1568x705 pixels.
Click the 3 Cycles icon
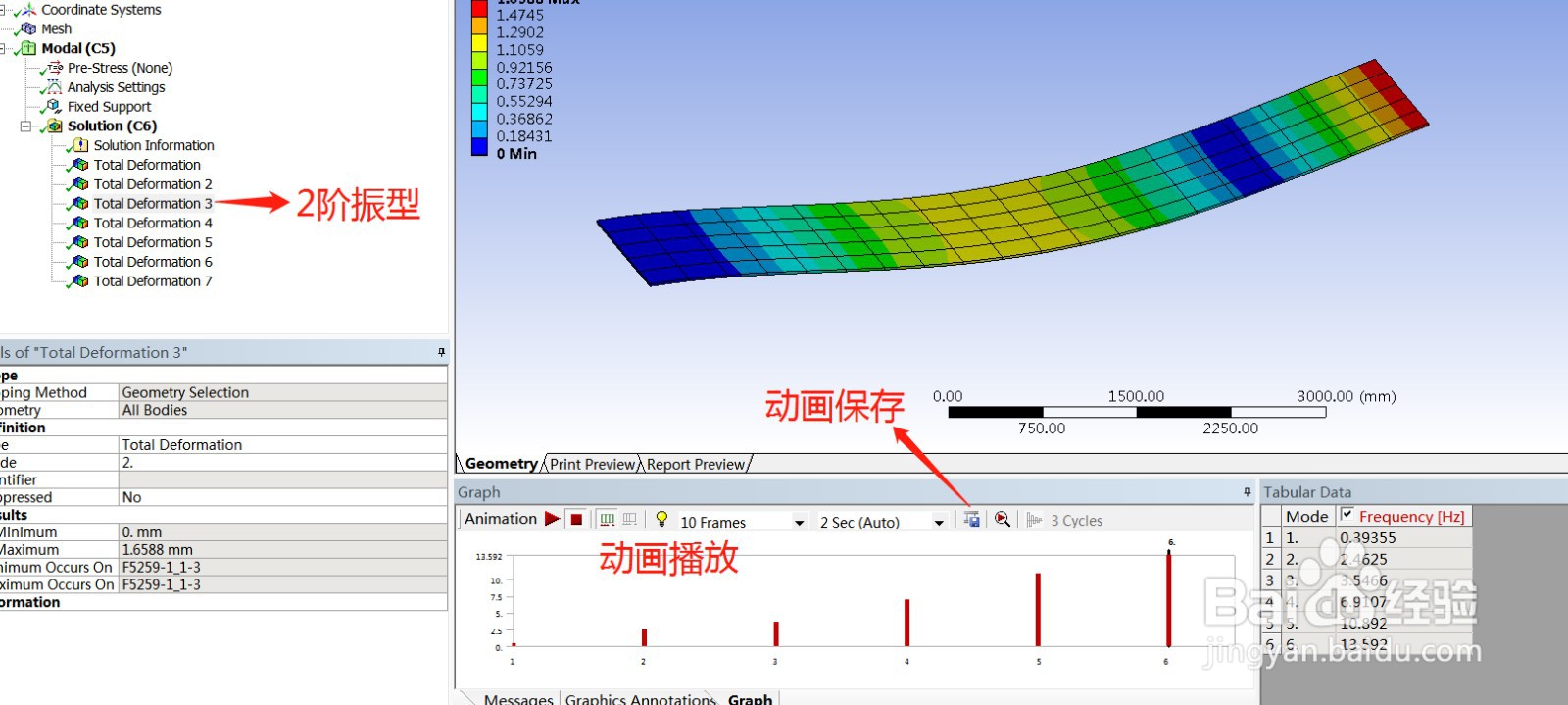[1035, 520]
